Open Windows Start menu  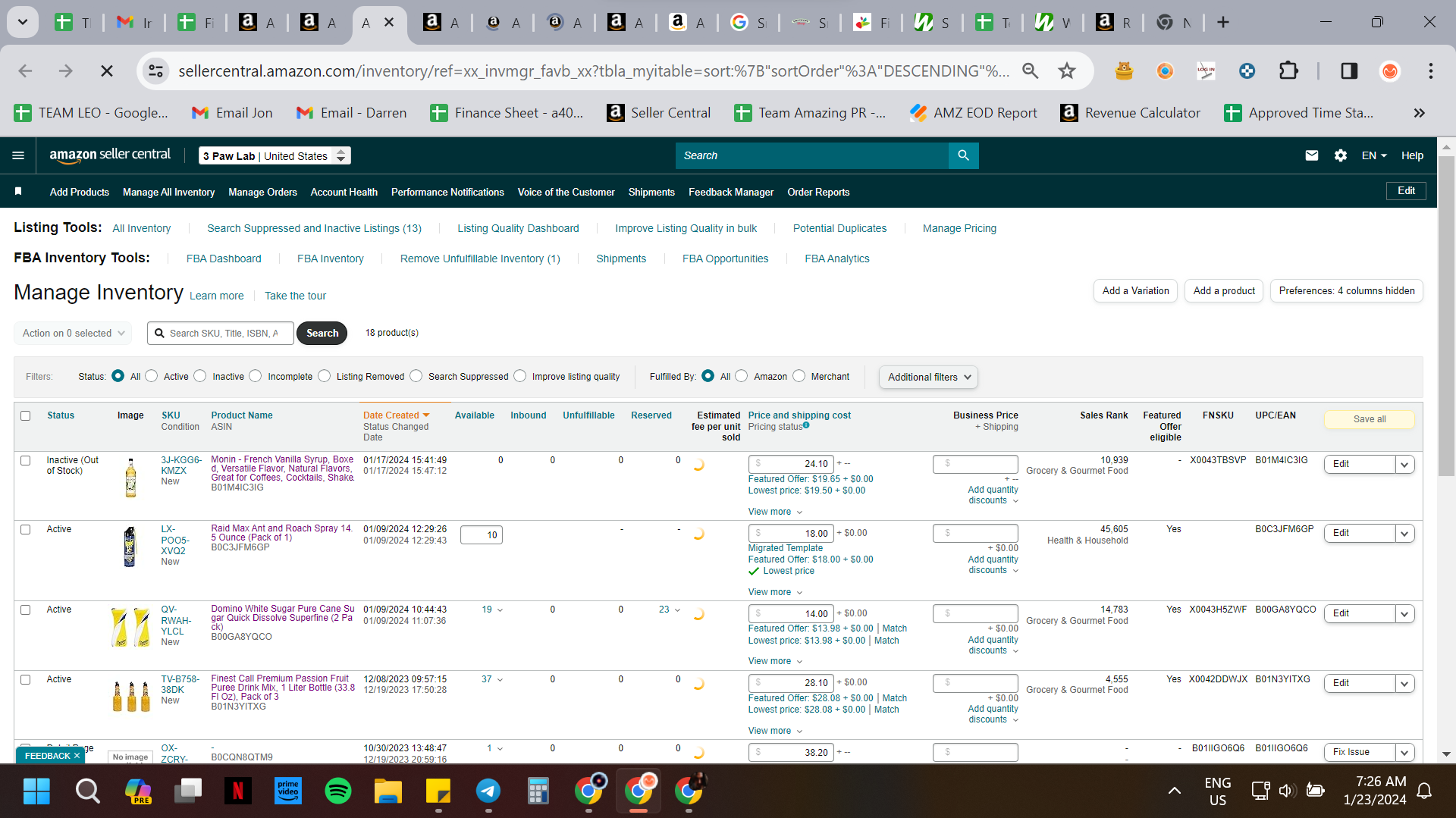click(36, 791)
